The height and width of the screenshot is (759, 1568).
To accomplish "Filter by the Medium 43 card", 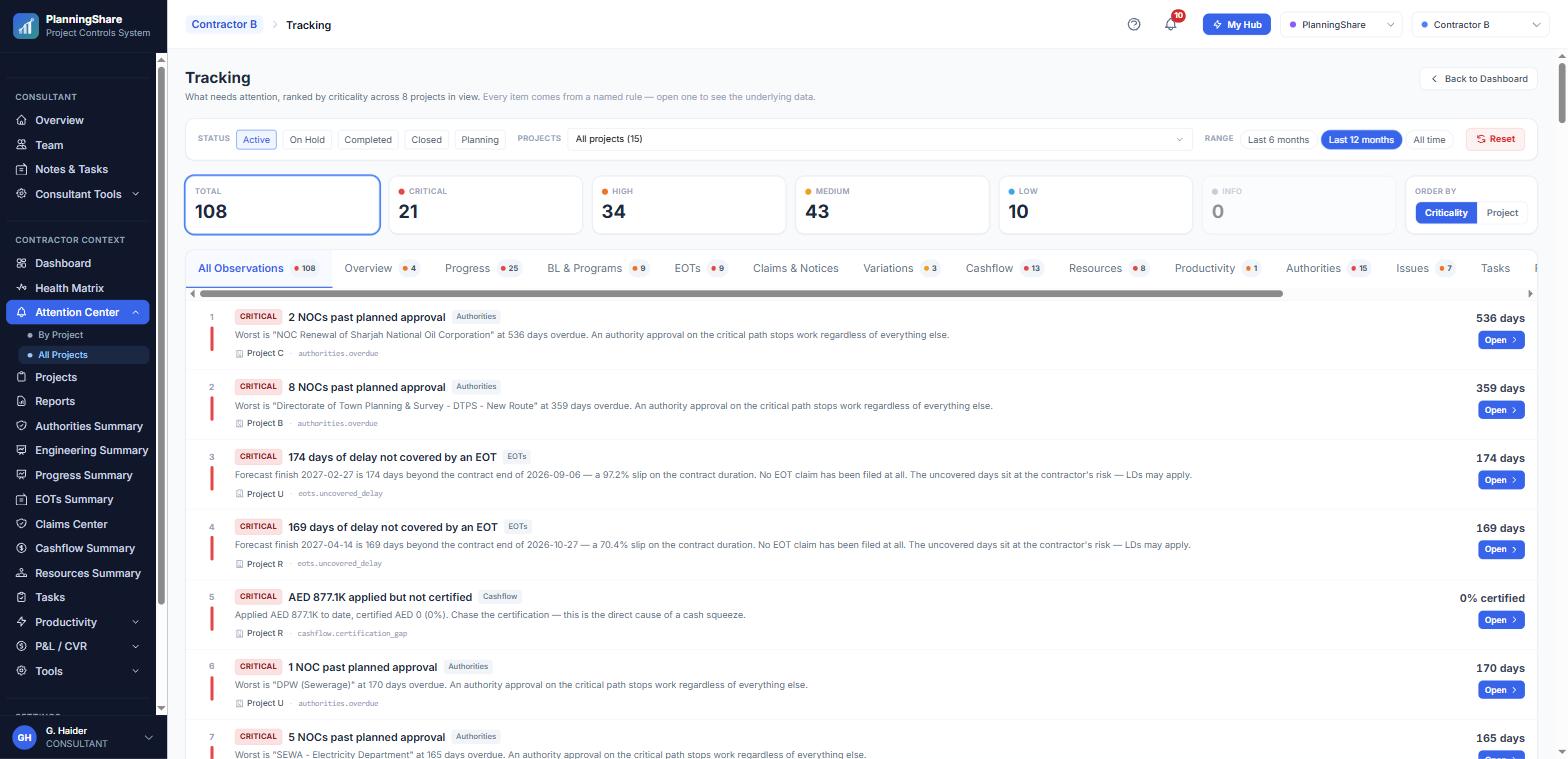I will click(x=892, y=205).
